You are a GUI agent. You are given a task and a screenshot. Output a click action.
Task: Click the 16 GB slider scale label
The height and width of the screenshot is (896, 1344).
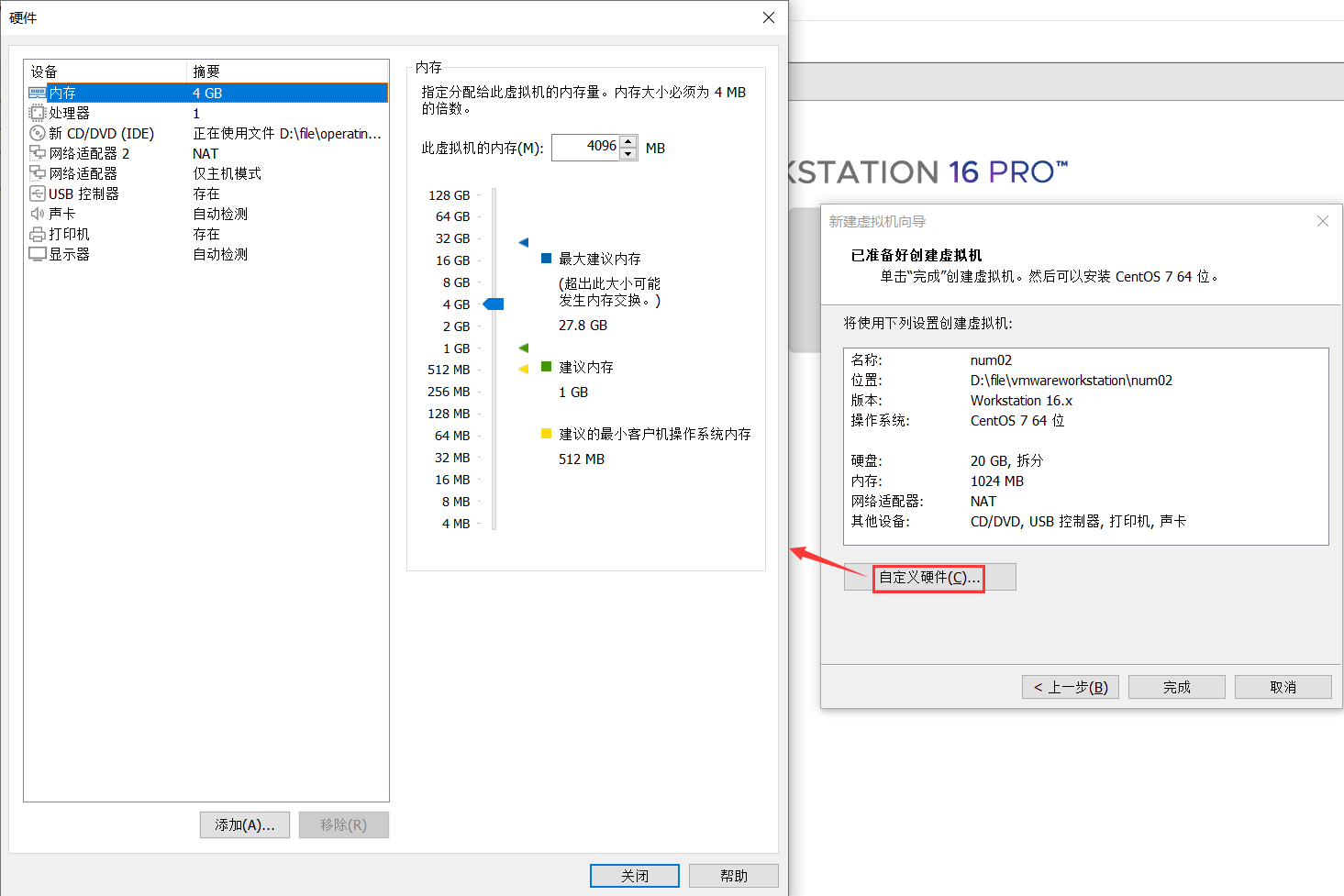[x=453, y=260]
